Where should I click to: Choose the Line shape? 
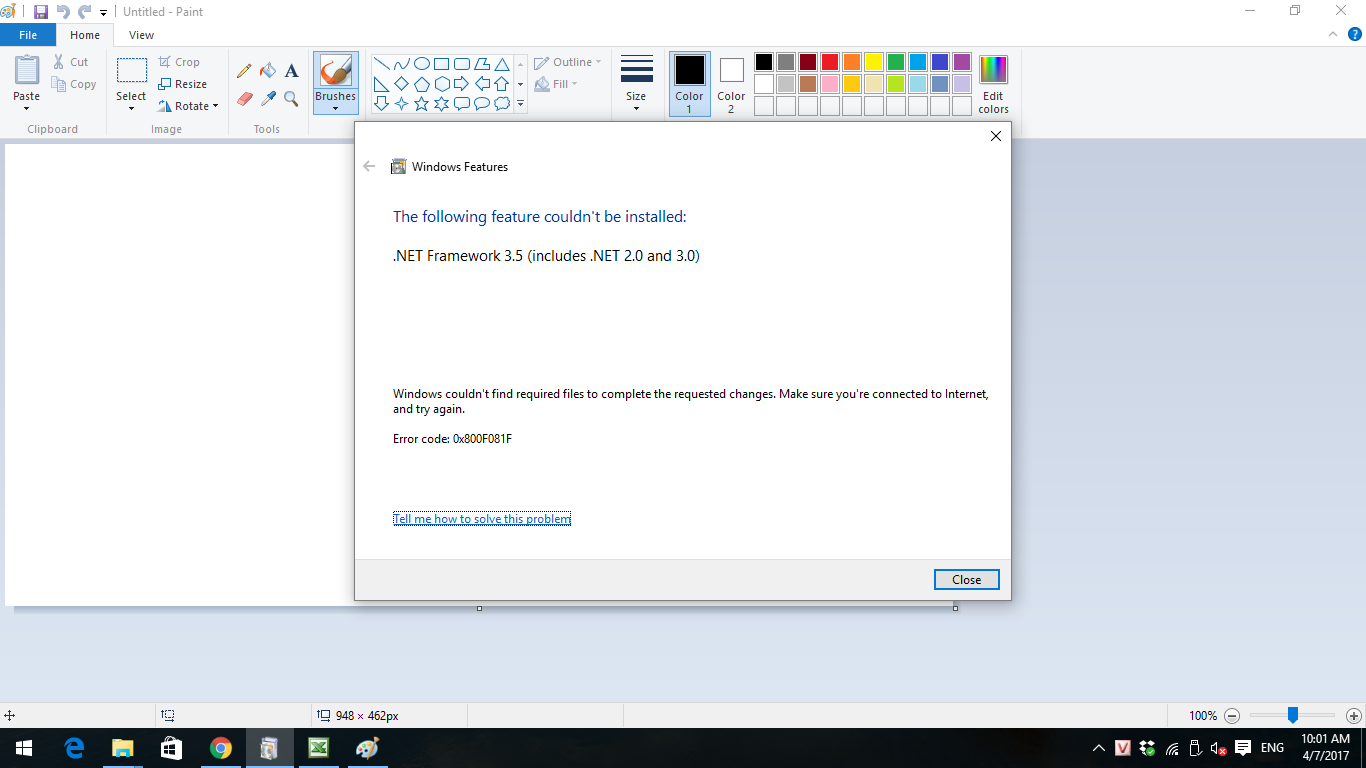(x=382, y=64)
